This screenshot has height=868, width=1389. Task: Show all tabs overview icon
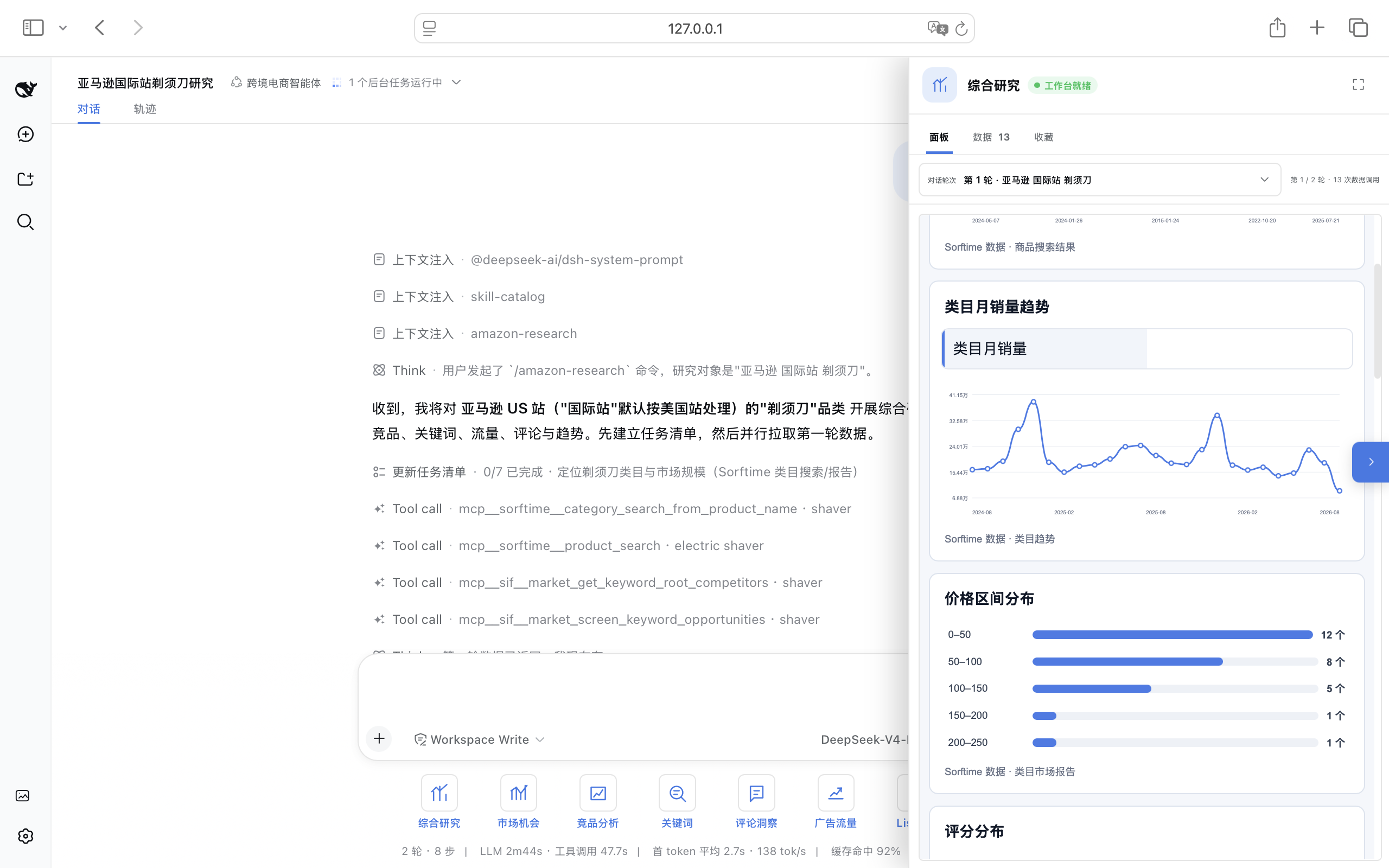click(1358, 28)
